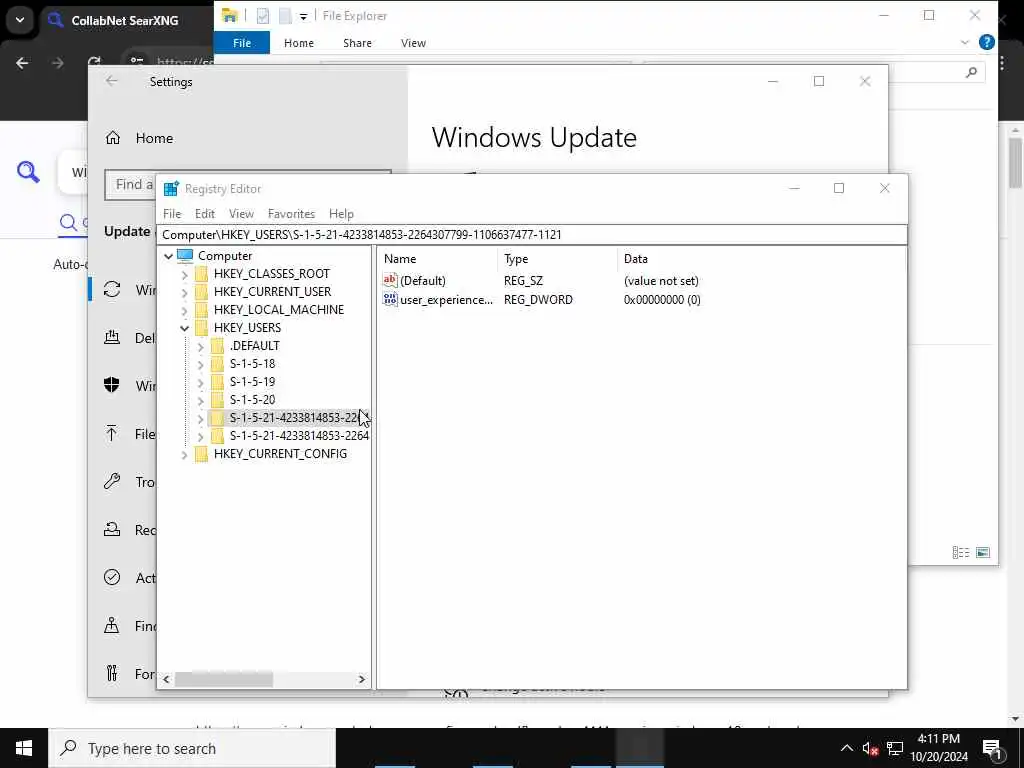Select HKEY_CLASSES_ROOT folder icon
Screen dimensions: 1024x768
(x=202, y=274)
